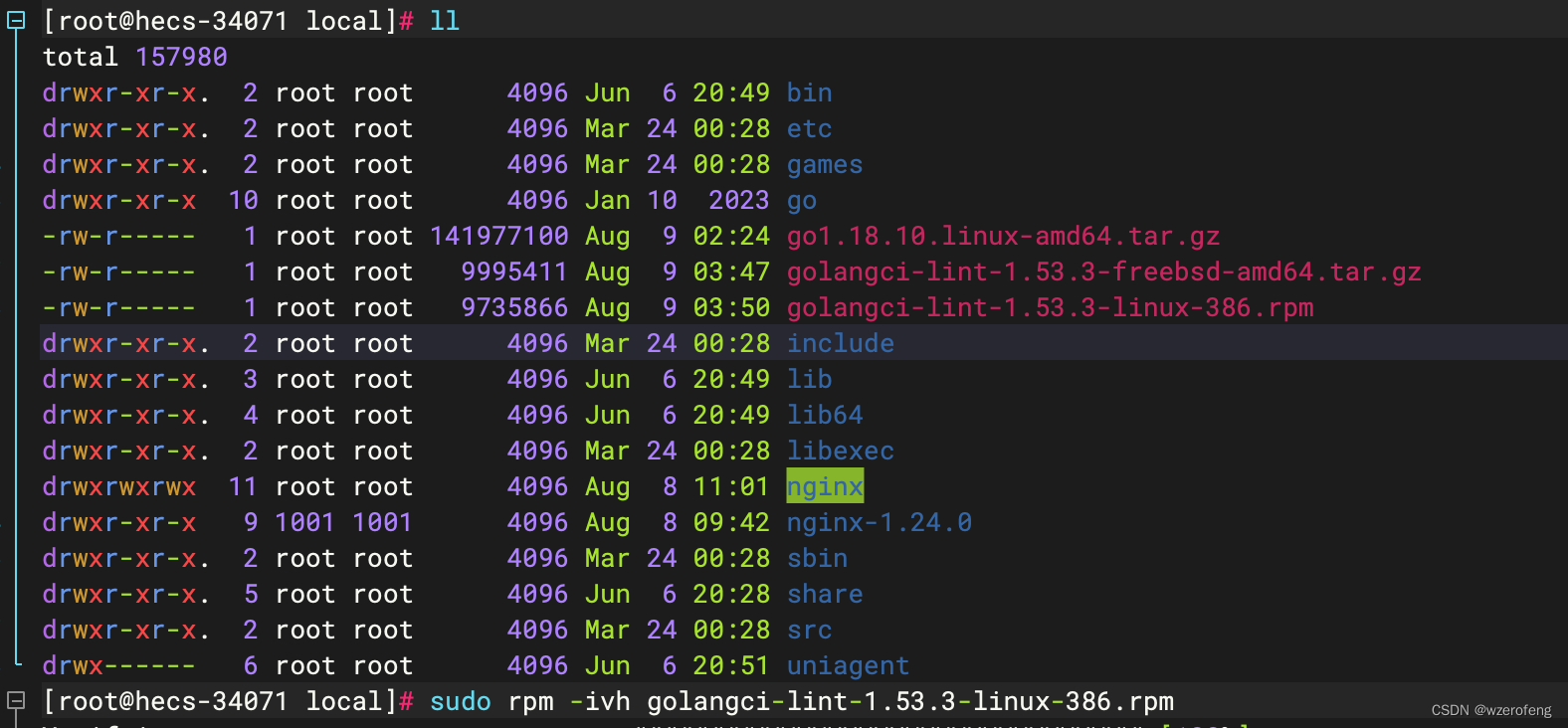Click the 'bin' directory name
This screenshot has height=728, width=1568.
(810, 92)
